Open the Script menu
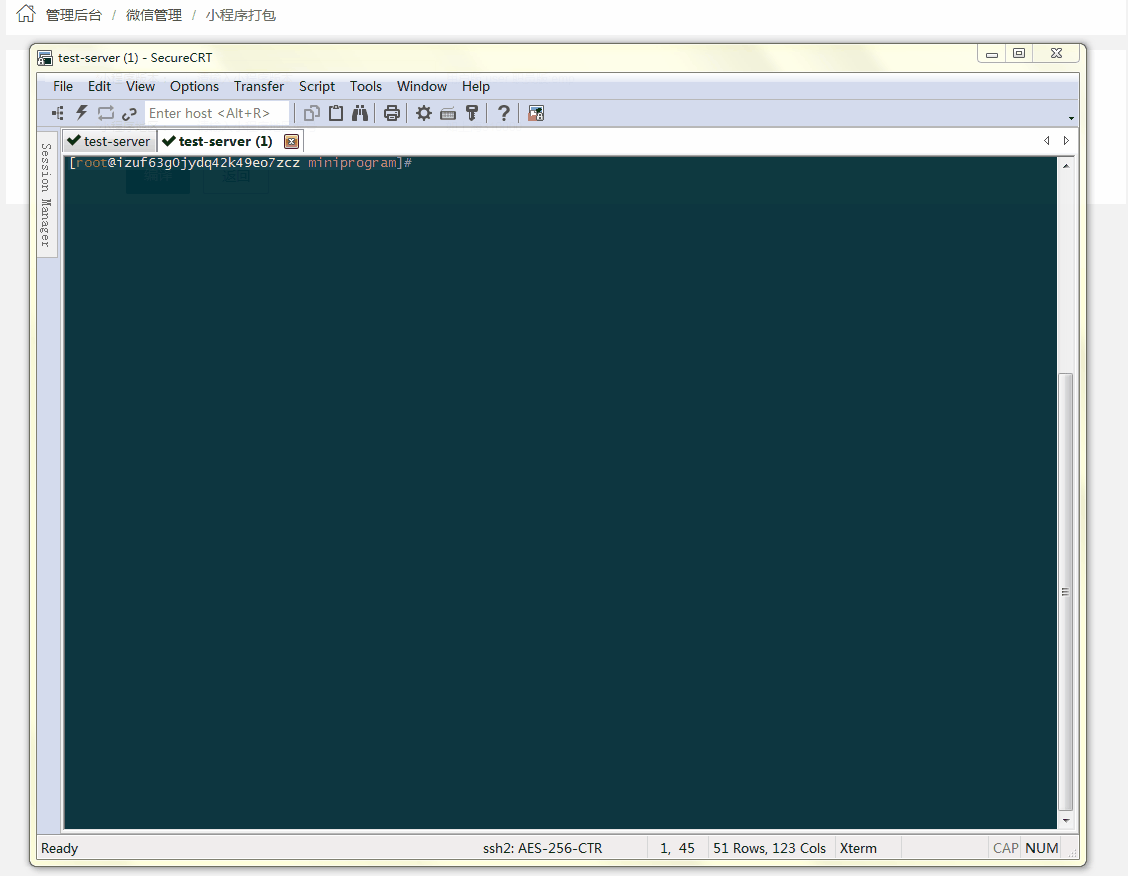The height and width of the screenshot is (876, 1128). pos(317,86)
